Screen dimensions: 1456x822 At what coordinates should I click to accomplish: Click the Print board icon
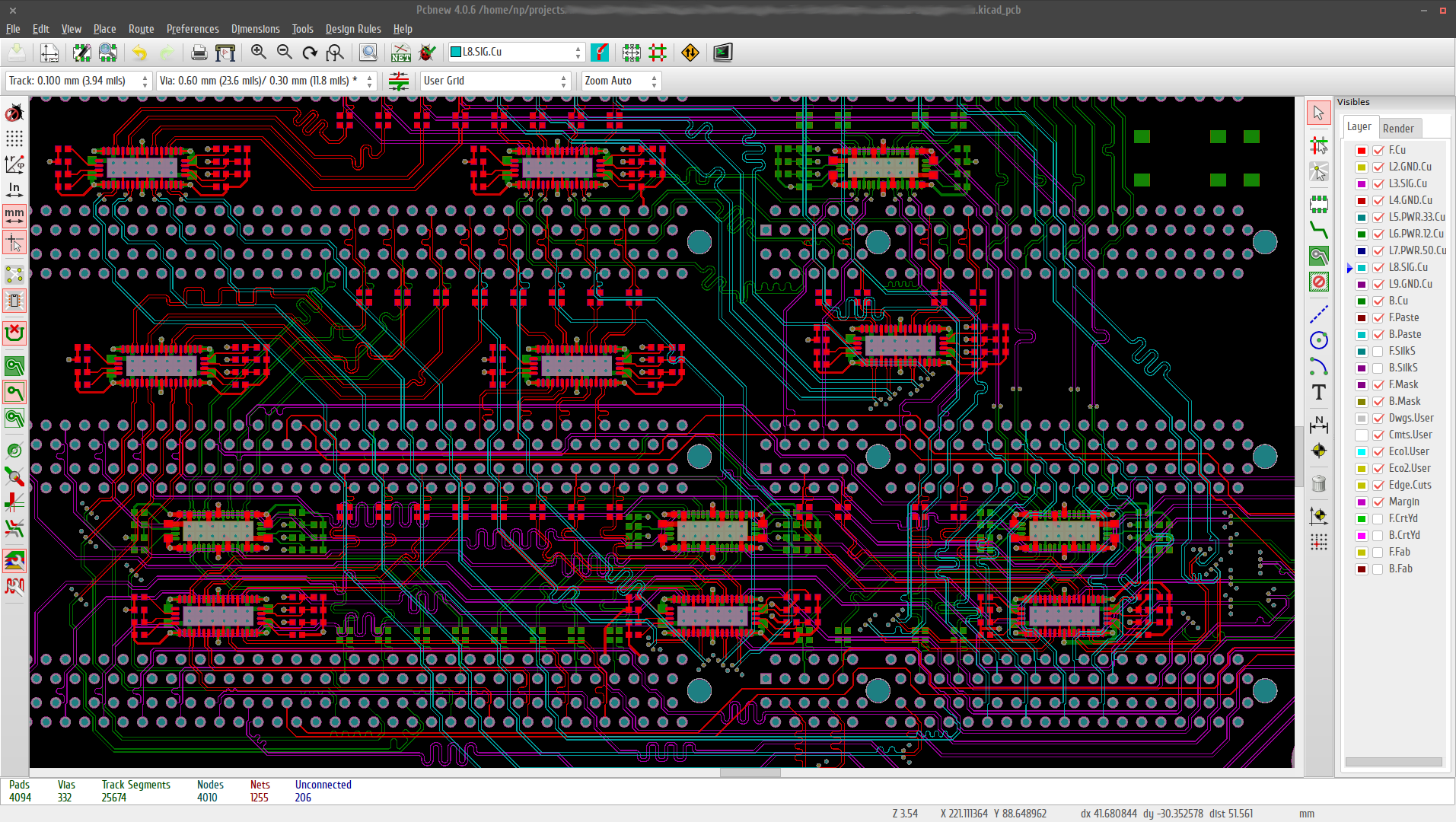pos(199,53)
